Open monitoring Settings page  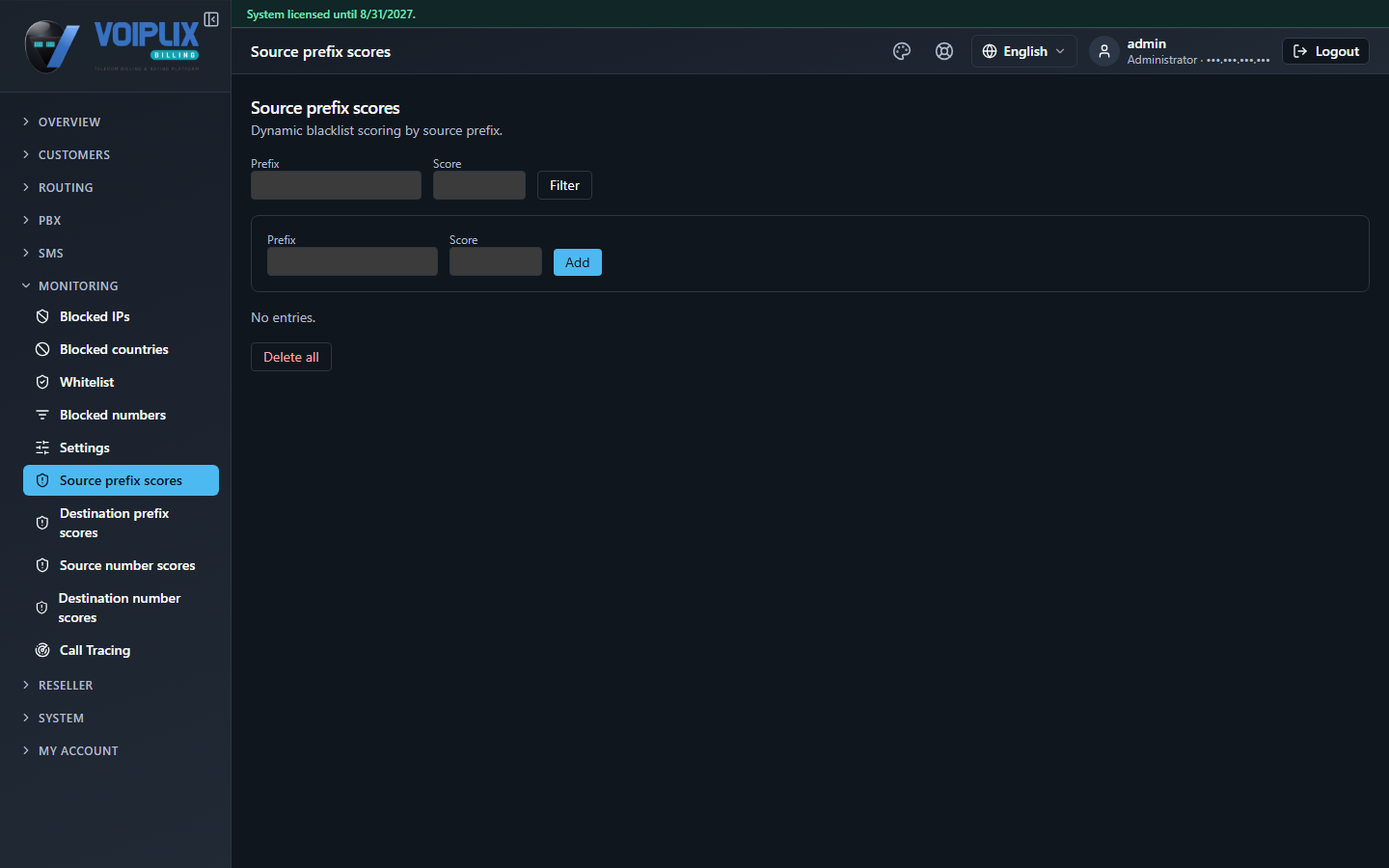coord(121,448)
